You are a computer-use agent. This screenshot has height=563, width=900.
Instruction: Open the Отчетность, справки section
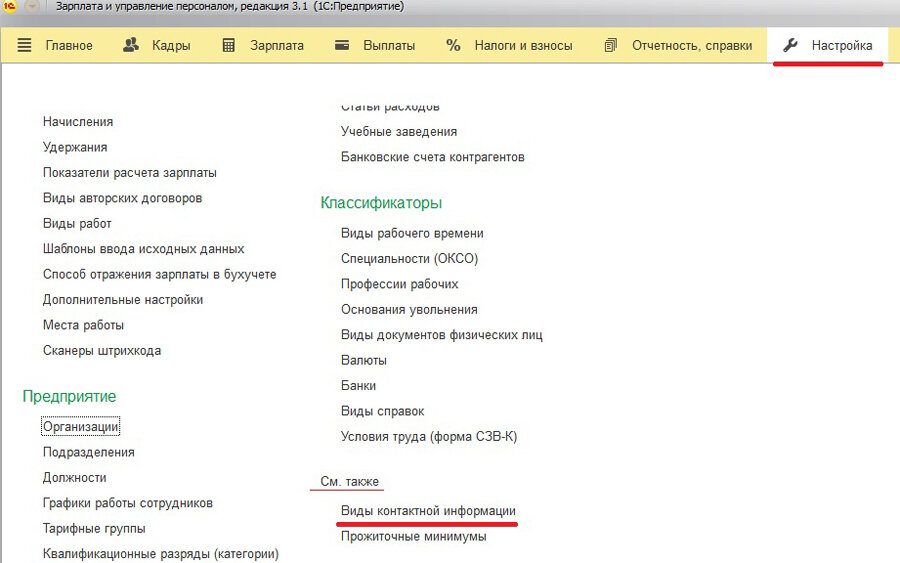pyautogui.click(x=692, y=45)
